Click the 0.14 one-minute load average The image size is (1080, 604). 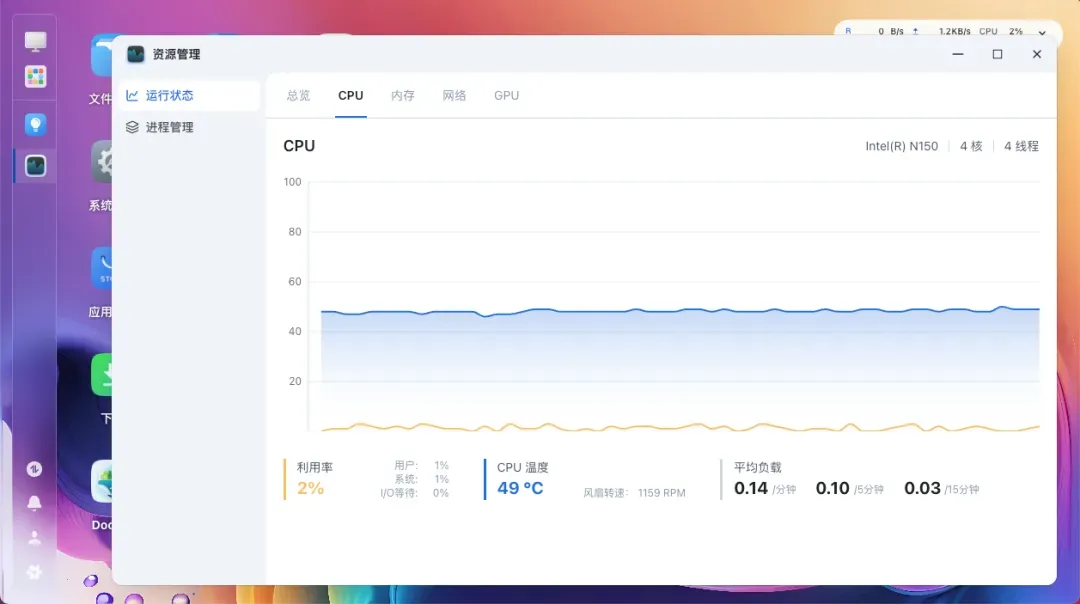point(751,488)
